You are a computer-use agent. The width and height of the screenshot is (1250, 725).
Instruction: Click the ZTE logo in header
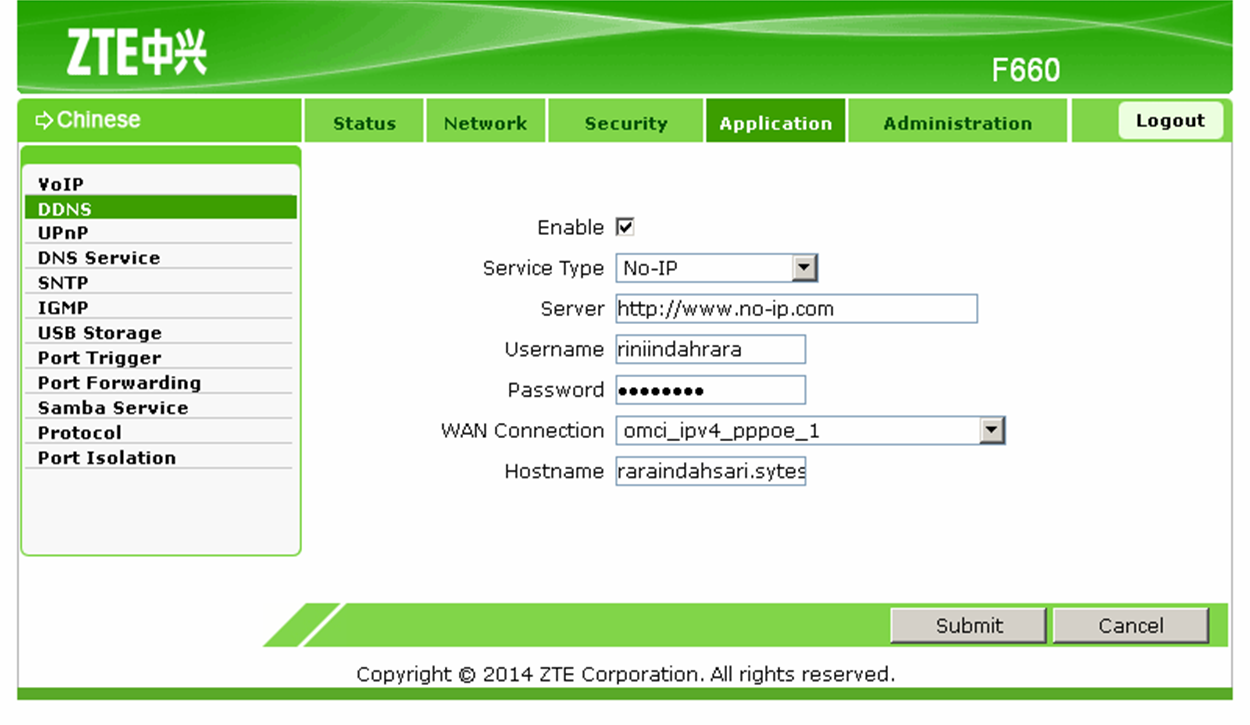point(137,50)
